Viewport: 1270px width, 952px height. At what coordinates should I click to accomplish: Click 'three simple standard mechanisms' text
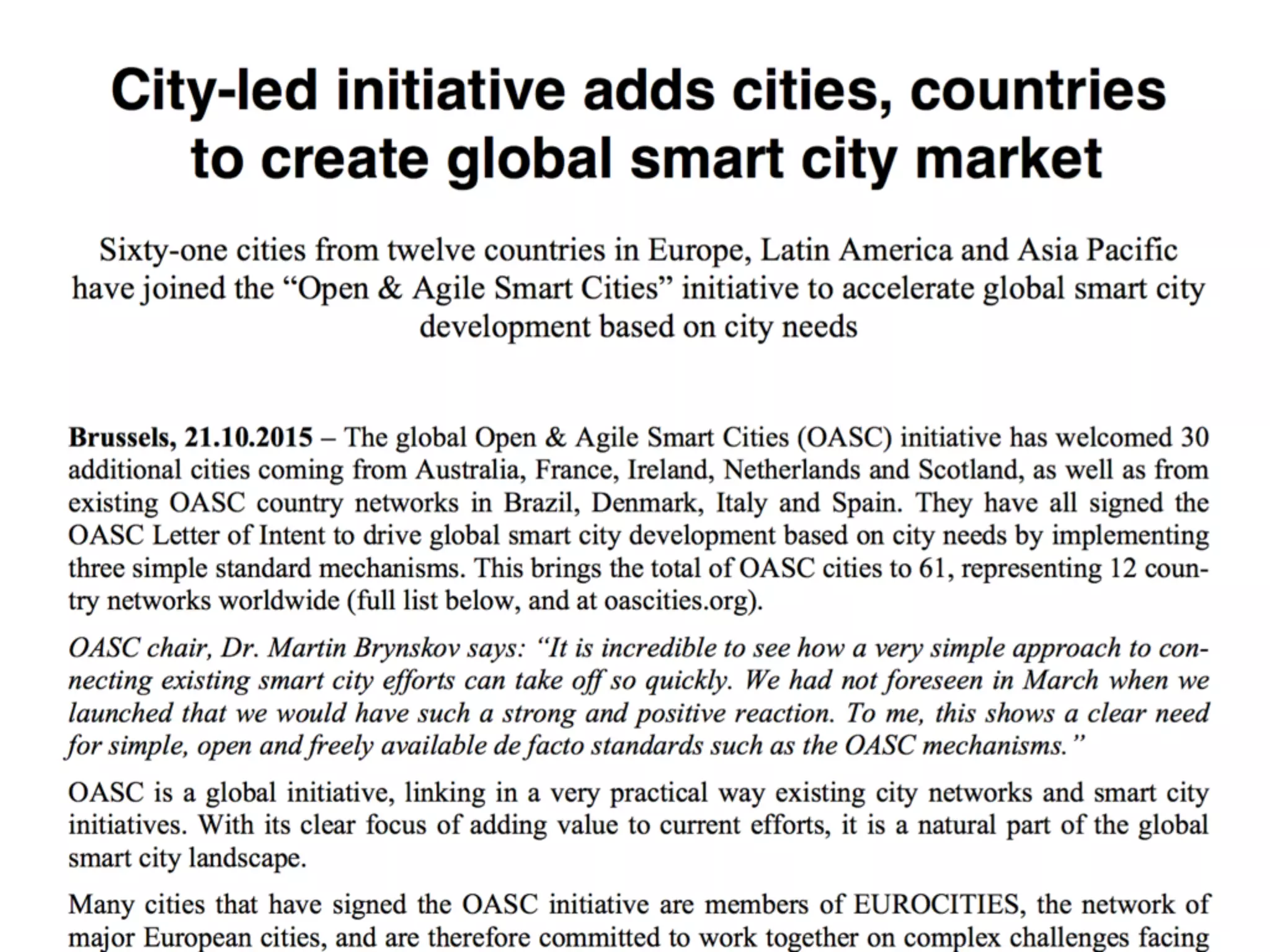pyautogui.click(x=265, y=568)
